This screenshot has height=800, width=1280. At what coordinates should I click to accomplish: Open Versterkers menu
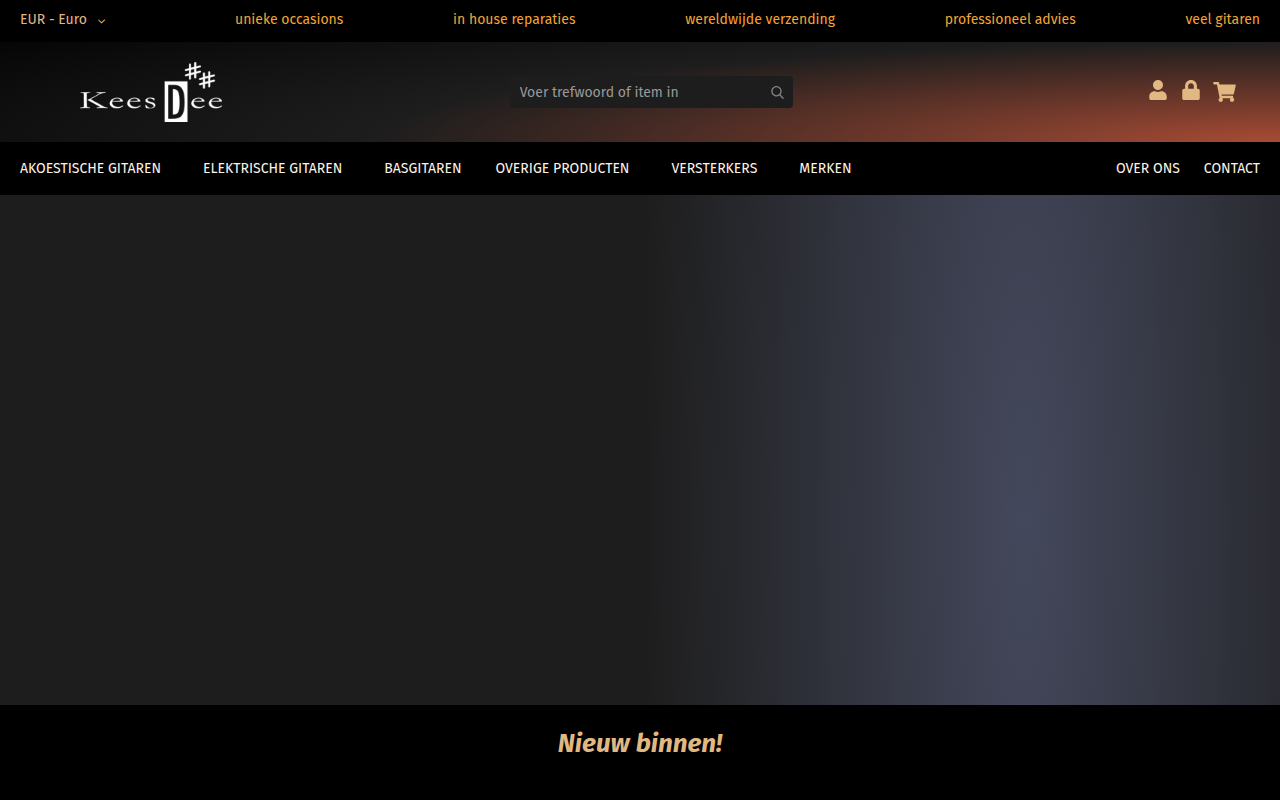tap(714, 168)
